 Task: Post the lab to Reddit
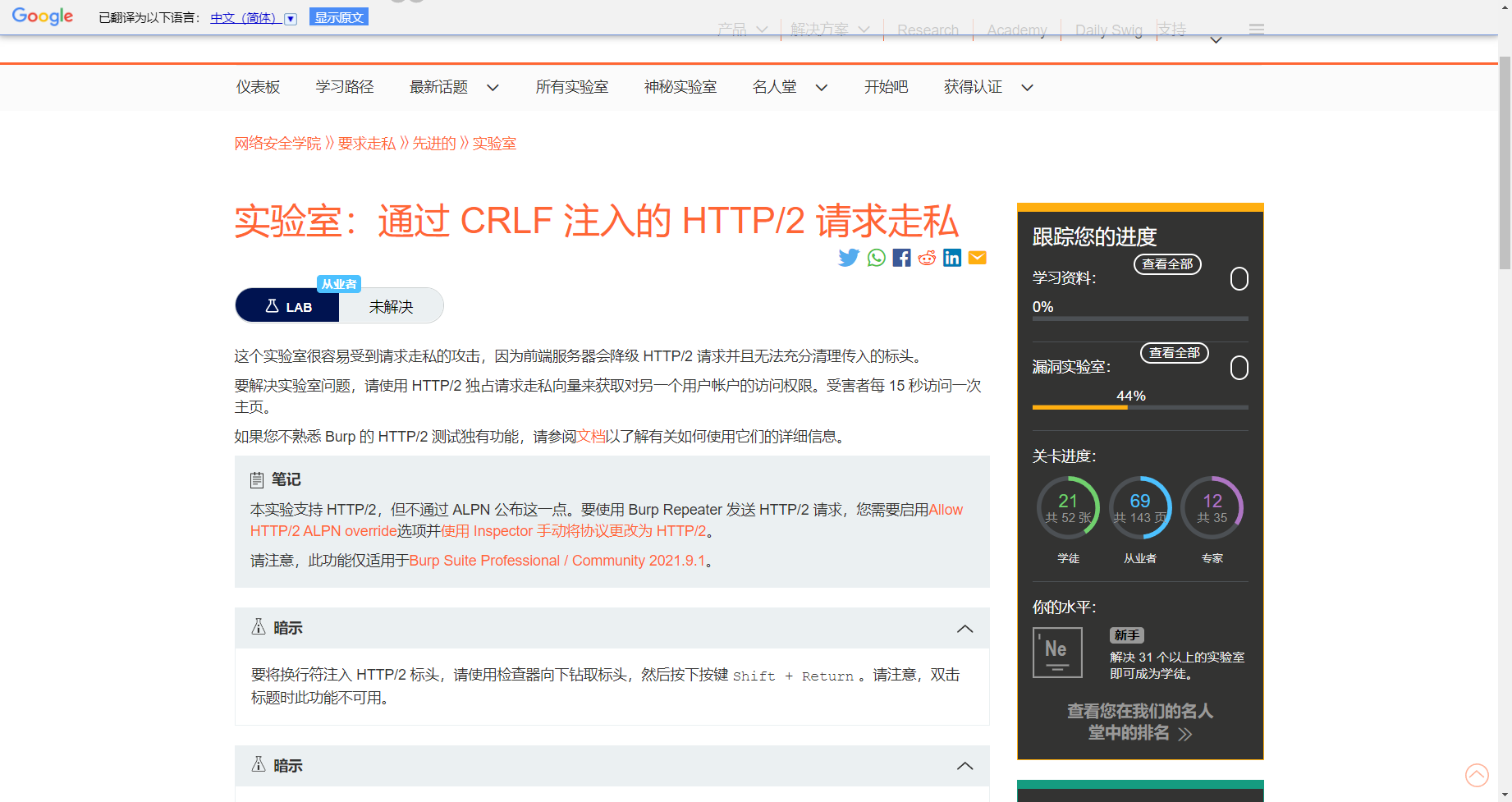[x=926, y=257]
